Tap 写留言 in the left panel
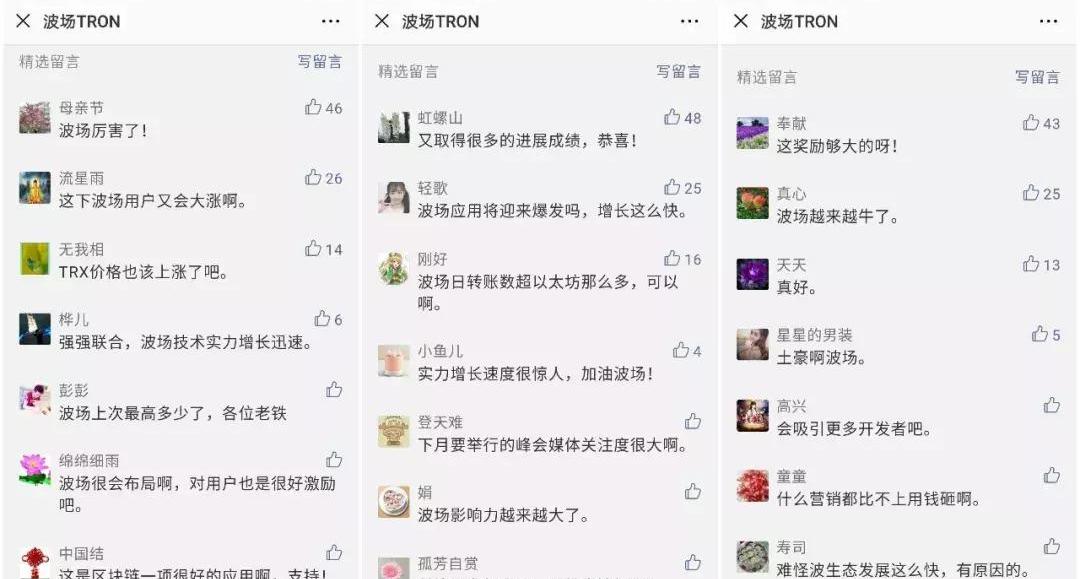 (320, 61)
